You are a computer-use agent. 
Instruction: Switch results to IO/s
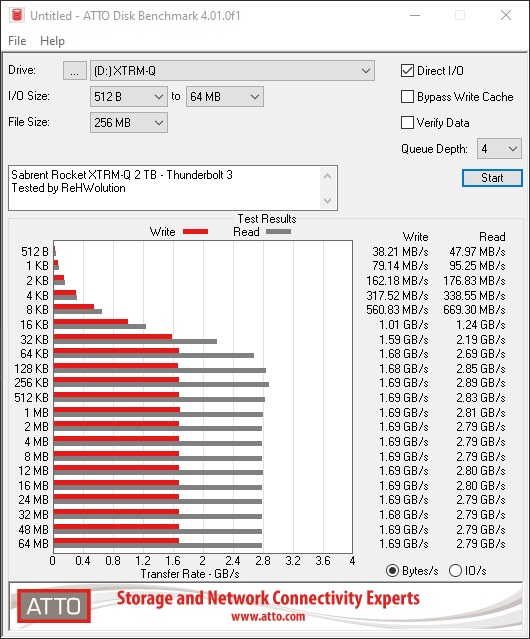pyautogui.click(x=455, y=571)
